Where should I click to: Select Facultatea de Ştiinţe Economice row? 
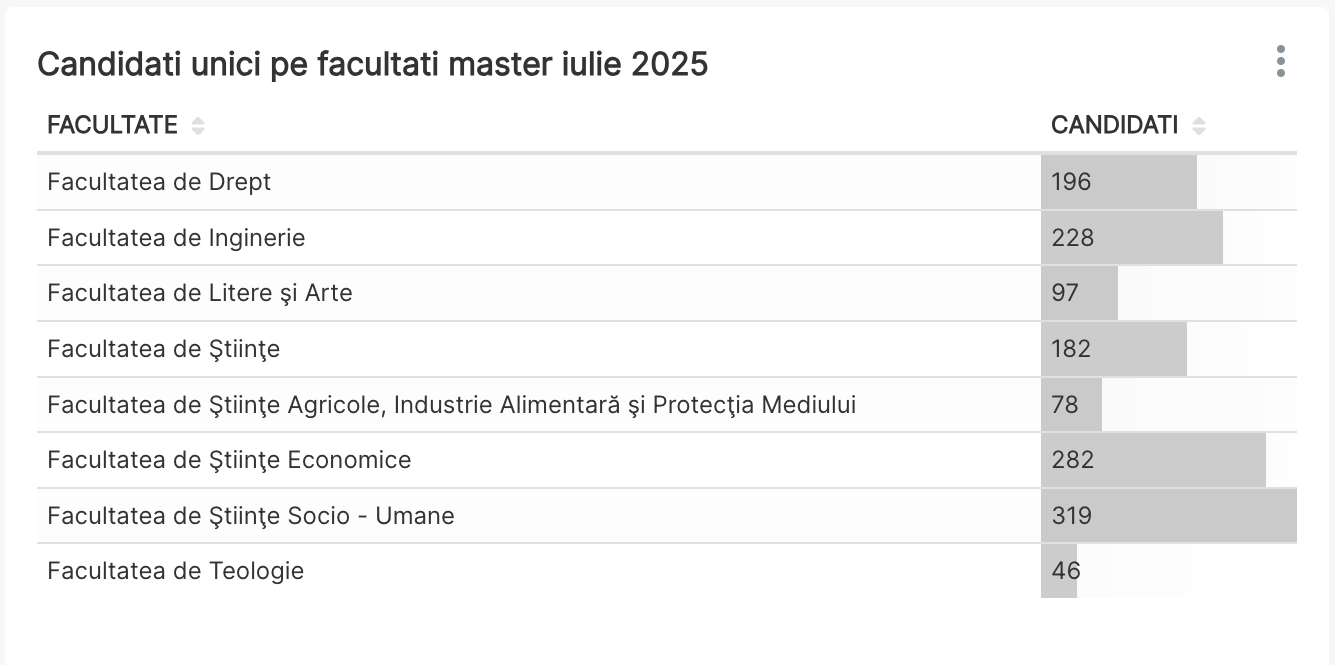pos(667,460)
